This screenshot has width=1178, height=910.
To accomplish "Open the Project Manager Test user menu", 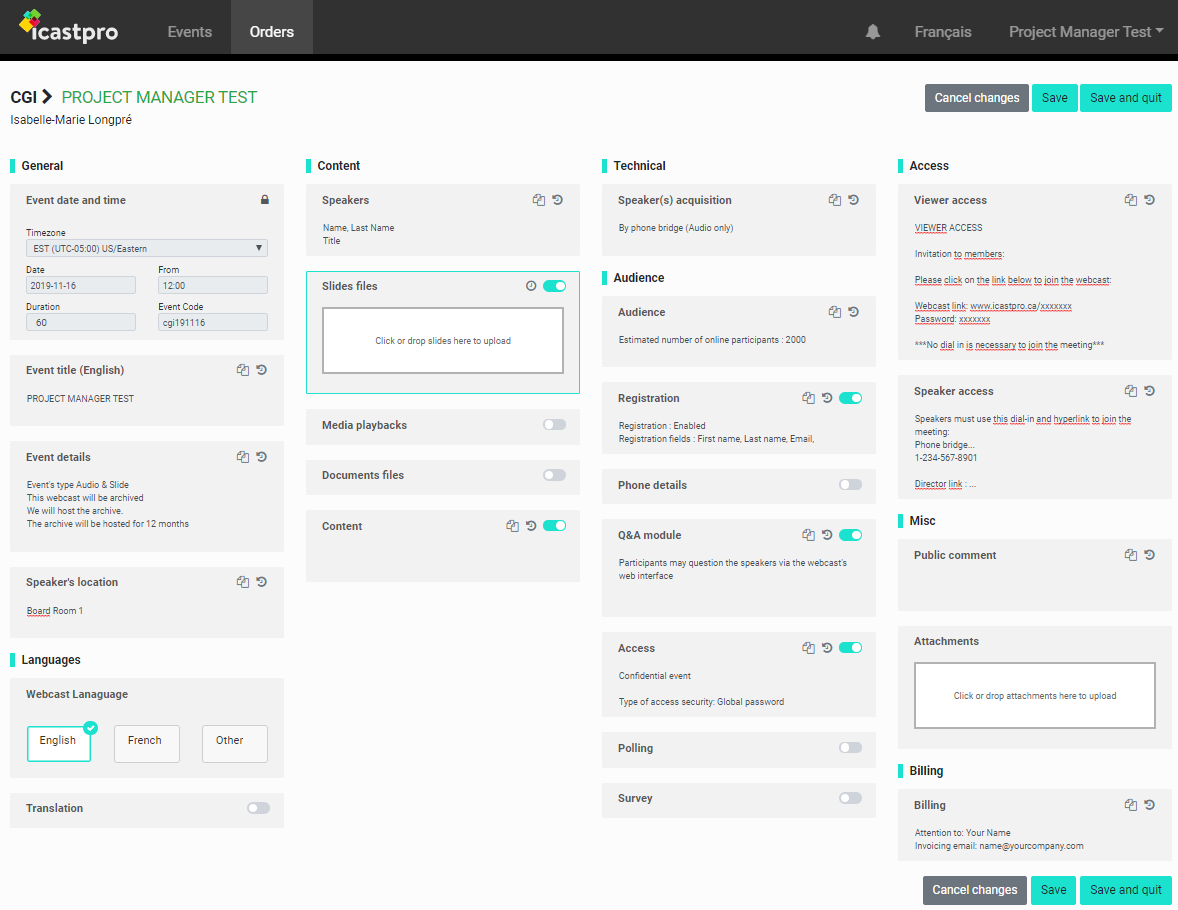I will pyautogui.click(x=1085, y=32).
